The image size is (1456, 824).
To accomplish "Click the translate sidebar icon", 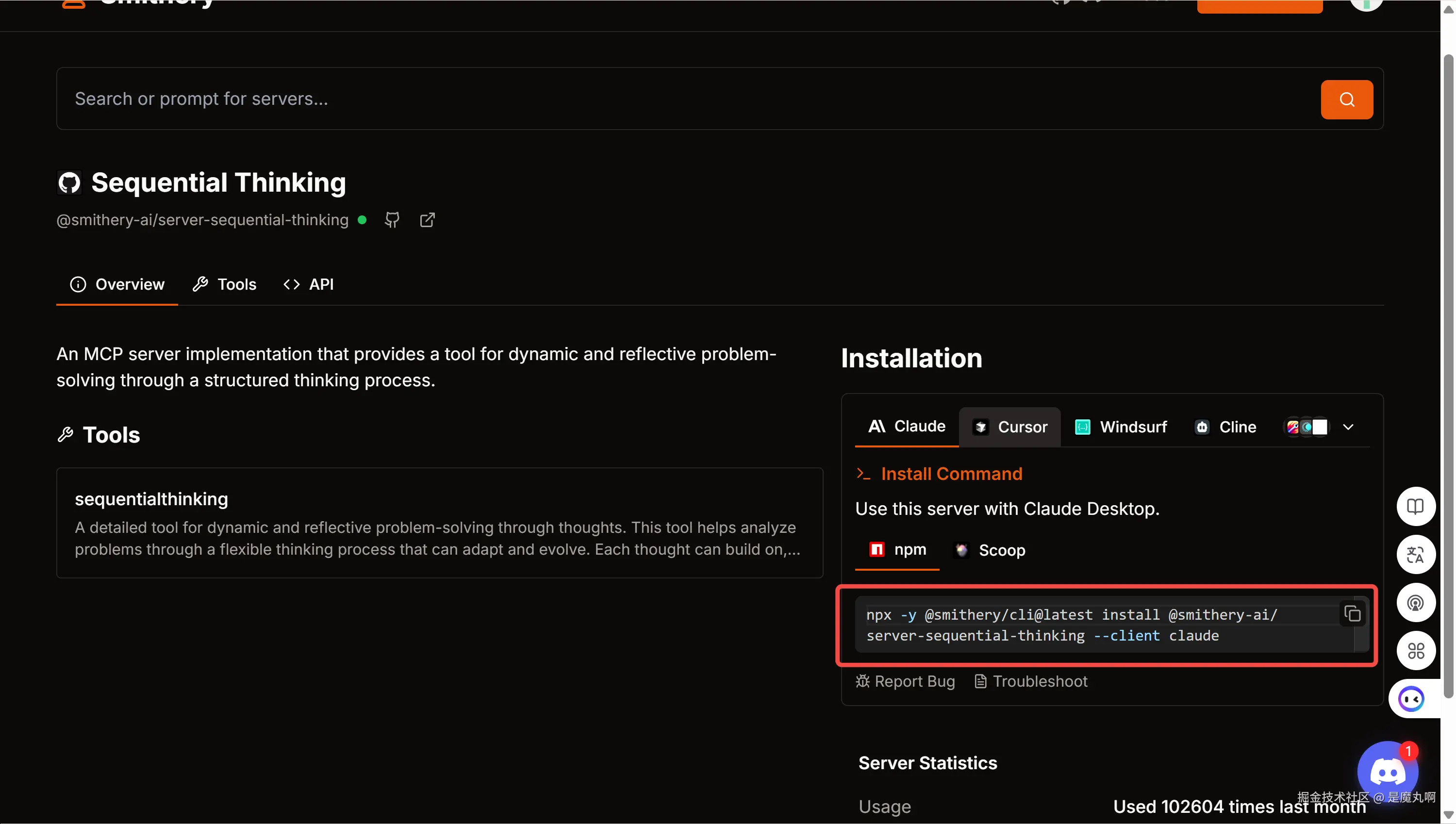I will [1415, 554].
